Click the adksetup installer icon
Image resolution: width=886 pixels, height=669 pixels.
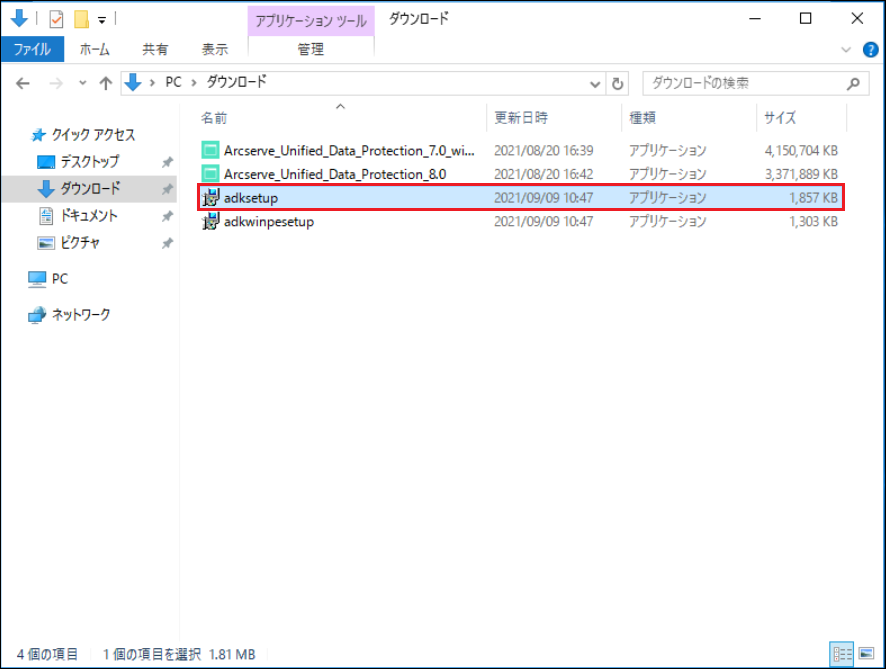pyautogui.click(x=210, y=198)
